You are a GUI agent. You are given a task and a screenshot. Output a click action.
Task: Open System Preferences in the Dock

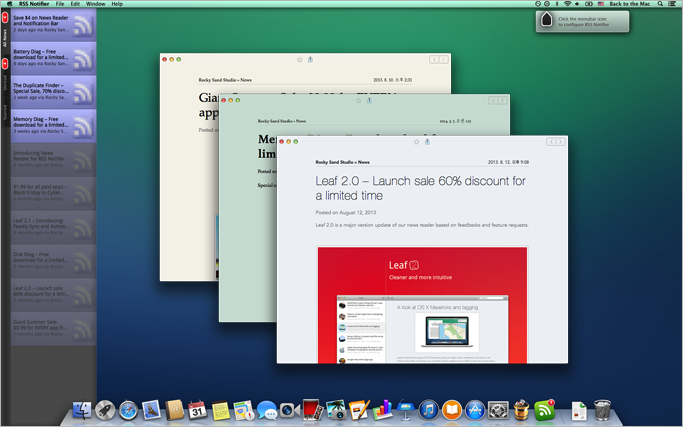498,410
